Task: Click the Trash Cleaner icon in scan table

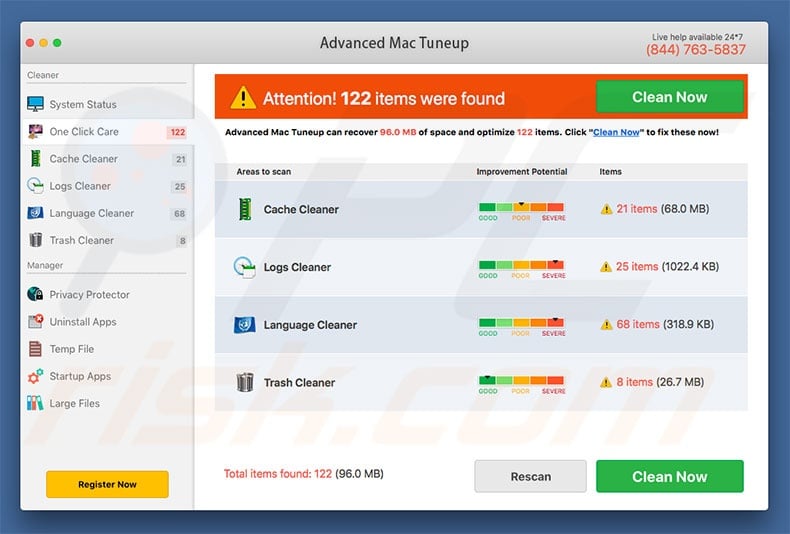Action: tap(245, 382)
